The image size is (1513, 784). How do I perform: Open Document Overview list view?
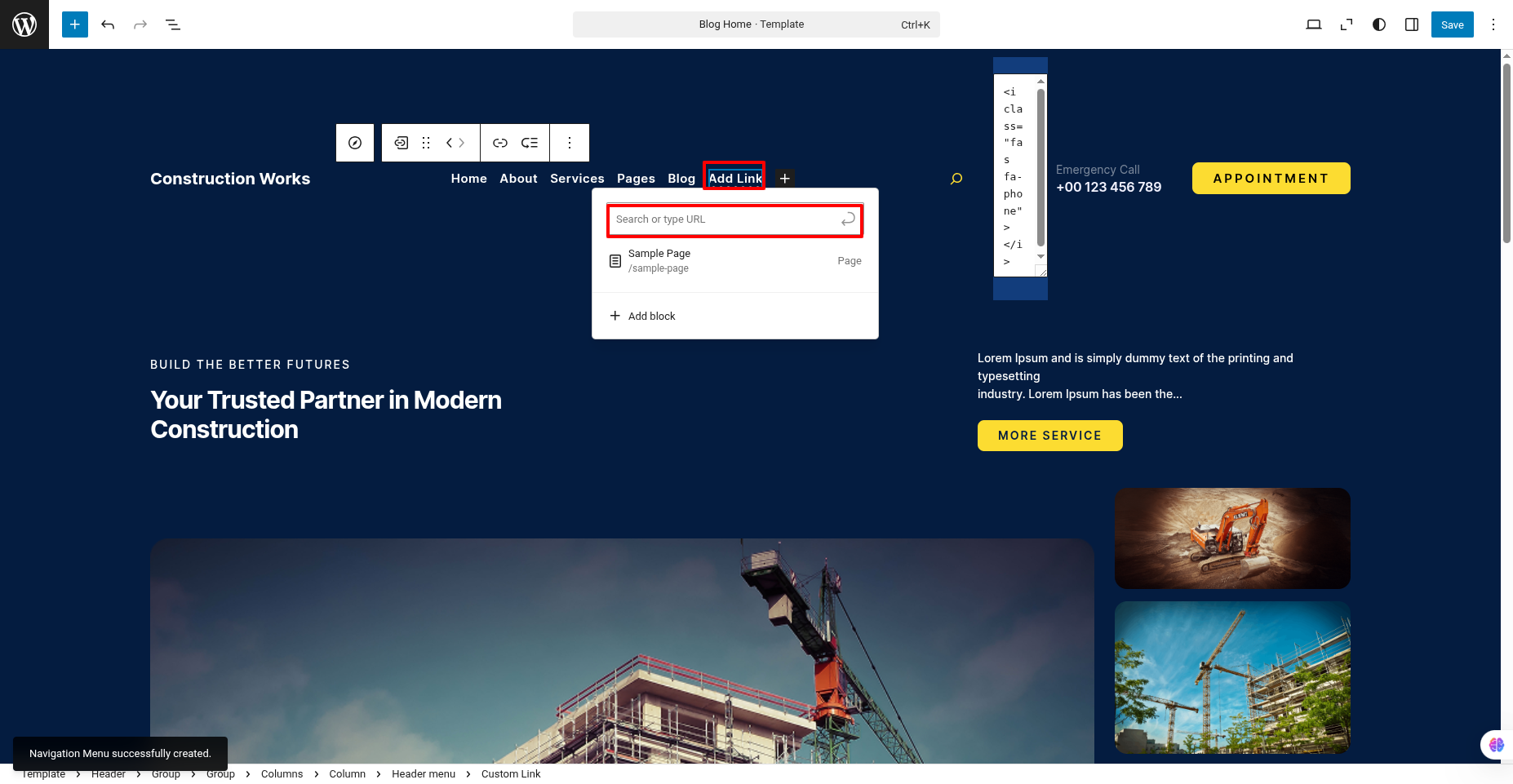click(173, 24)
